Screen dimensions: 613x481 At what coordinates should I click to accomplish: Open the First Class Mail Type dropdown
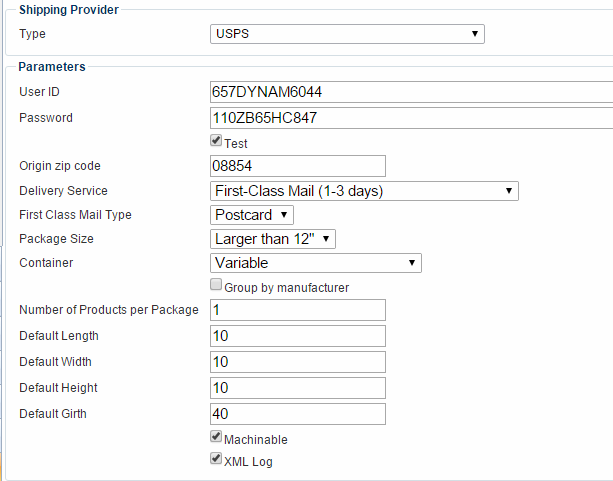coord(252,215)
